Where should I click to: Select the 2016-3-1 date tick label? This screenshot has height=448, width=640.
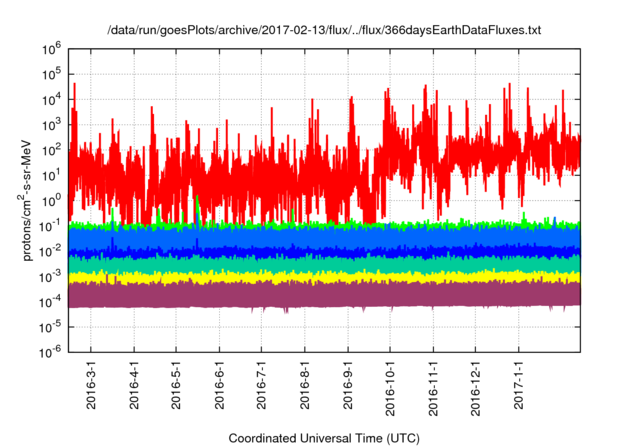coord(91,387)
